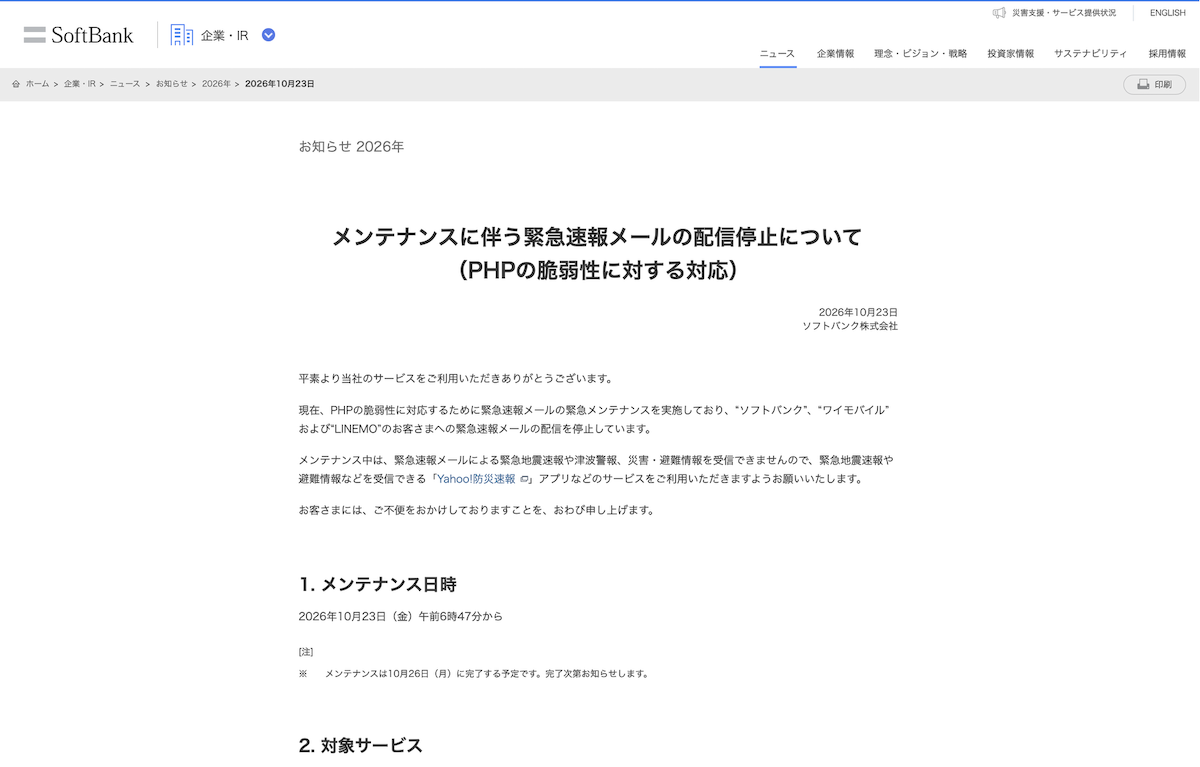Click the article date 2026年10月23日
This screenshot has height=767, width=1200.
click(858, 312)
